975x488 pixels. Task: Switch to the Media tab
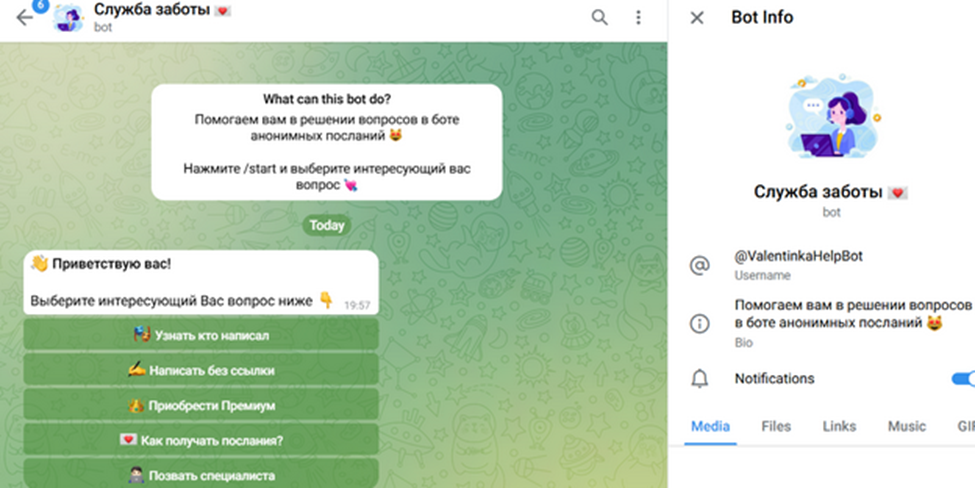coord(710,426)
